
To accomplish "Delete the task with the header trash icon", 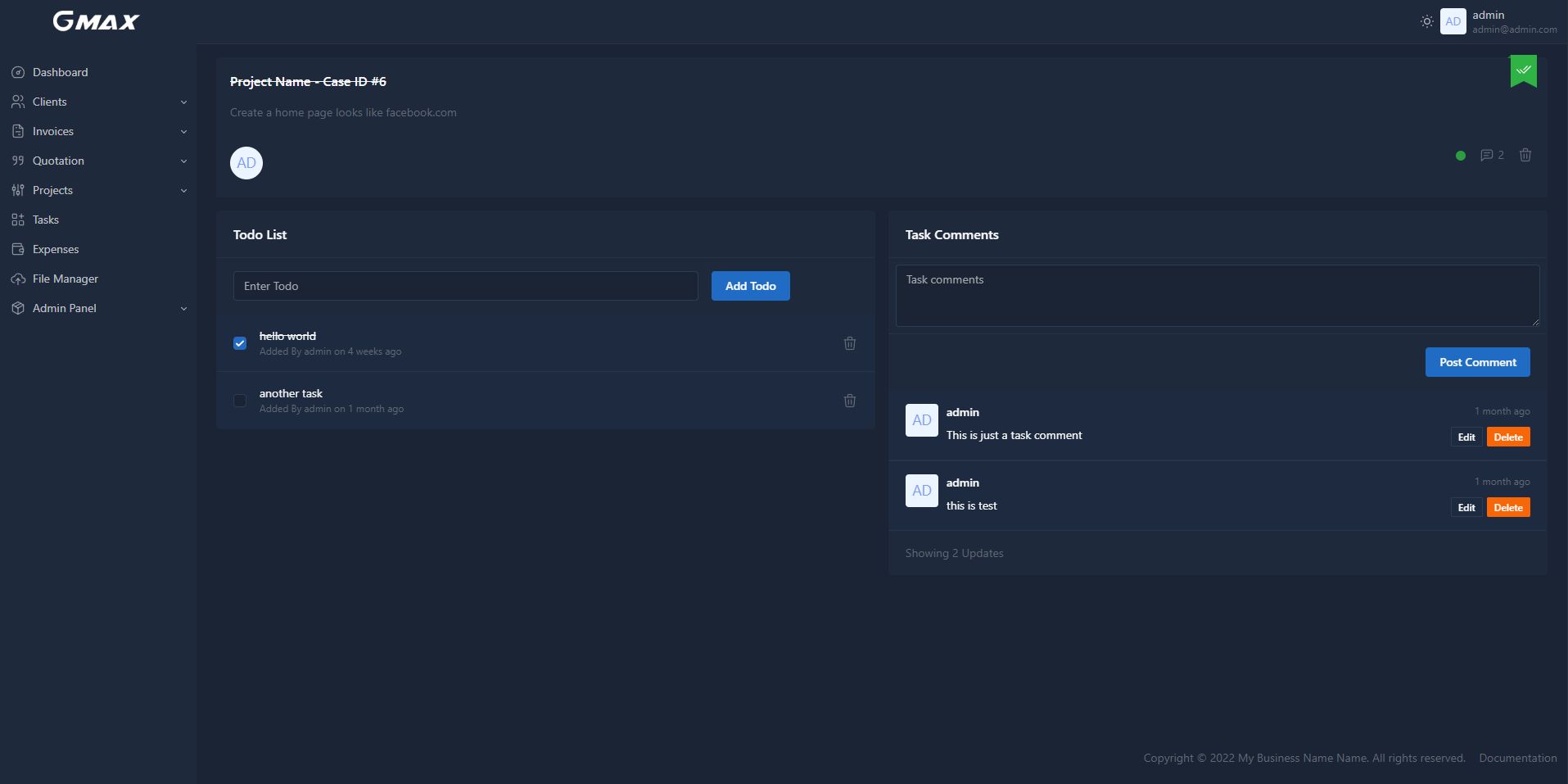I will [1525, 155].
